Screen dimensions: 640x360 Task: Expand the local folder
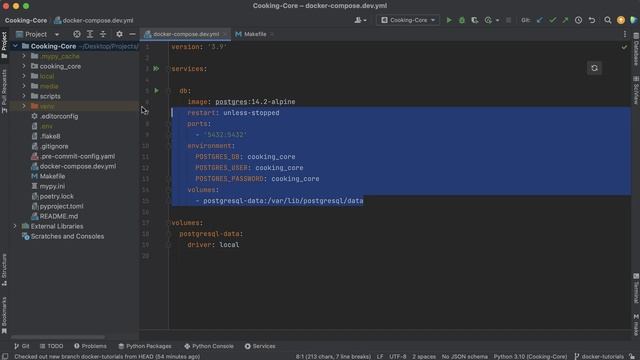[24, 76]
